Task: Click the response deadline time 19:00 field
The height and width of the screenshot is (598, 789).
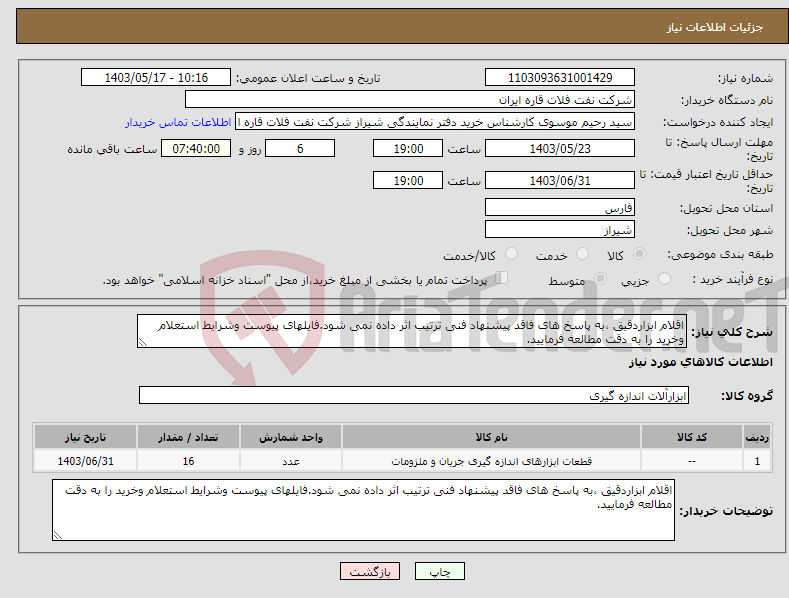Action: [408, 148]
